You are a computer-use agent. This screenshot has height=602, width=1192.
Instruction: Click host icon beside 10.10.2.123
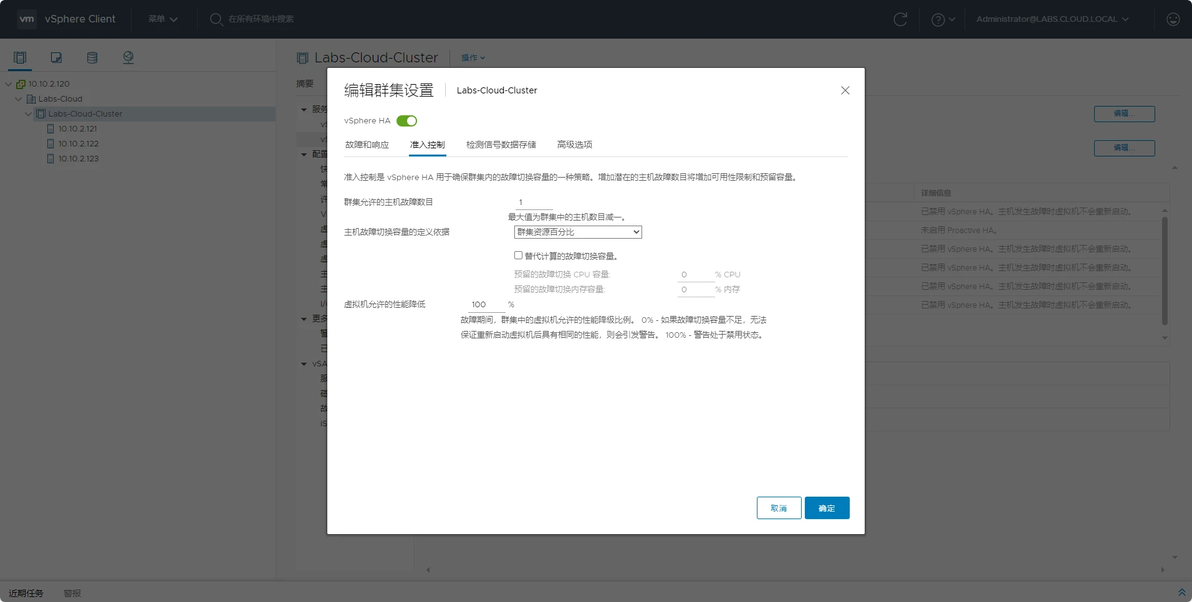[x=51, y=159]
